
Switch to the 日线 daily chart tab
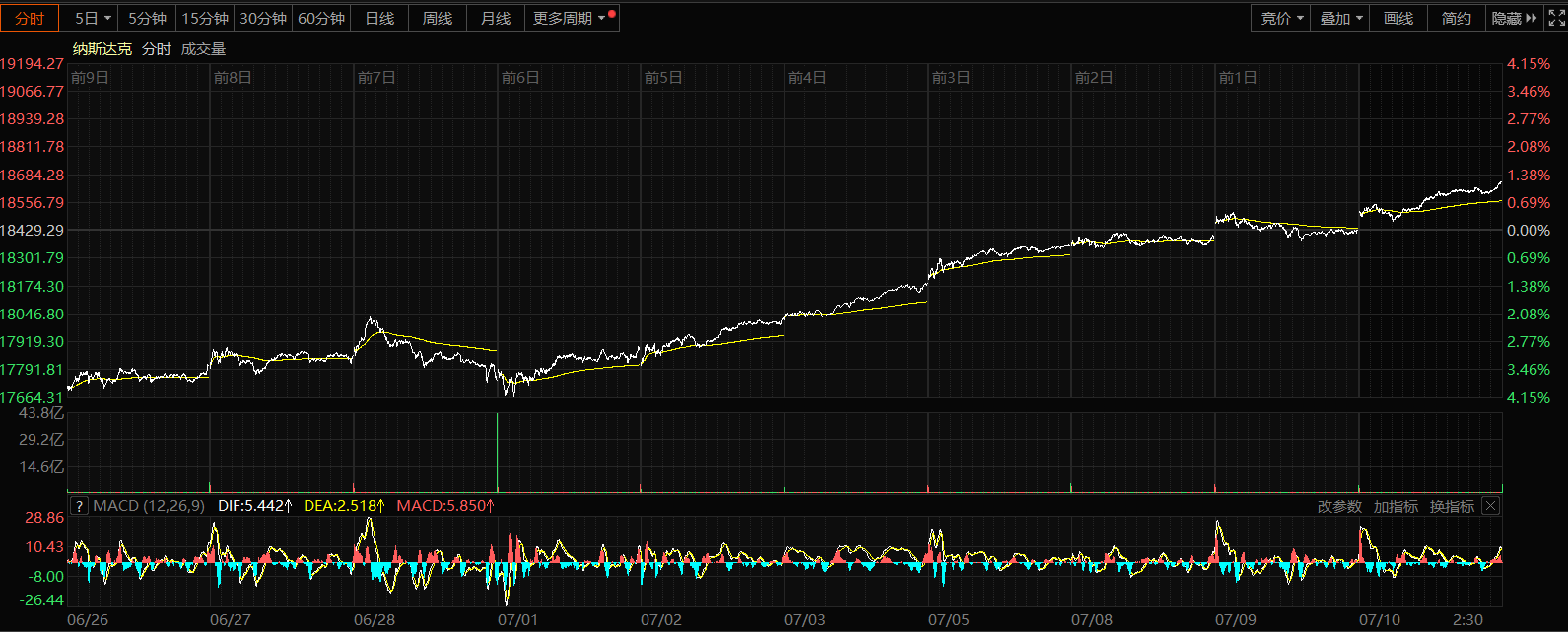pos(379,18)
